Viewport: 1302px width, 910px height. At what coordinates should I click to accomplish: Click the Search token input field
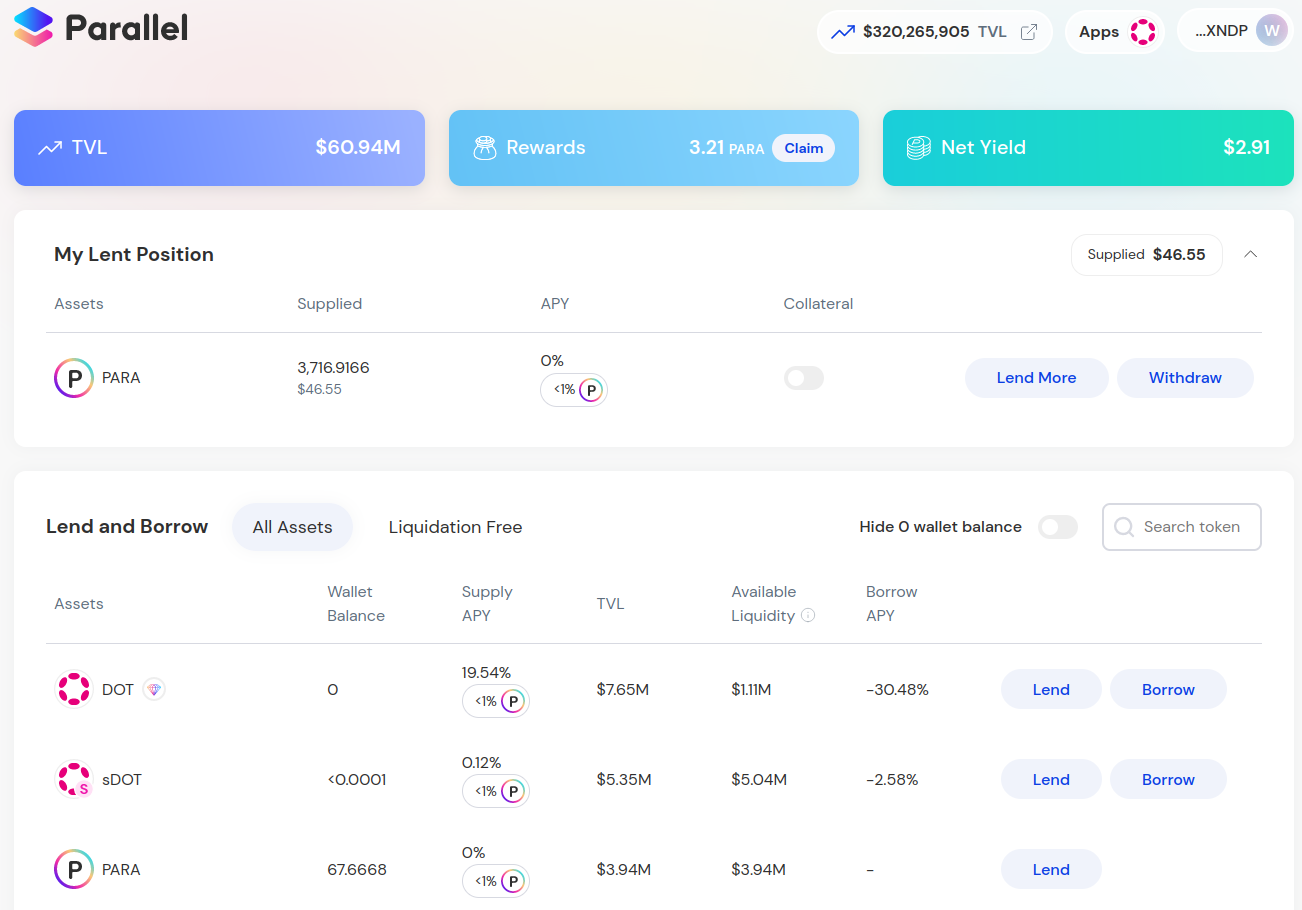pos(1190,527)
